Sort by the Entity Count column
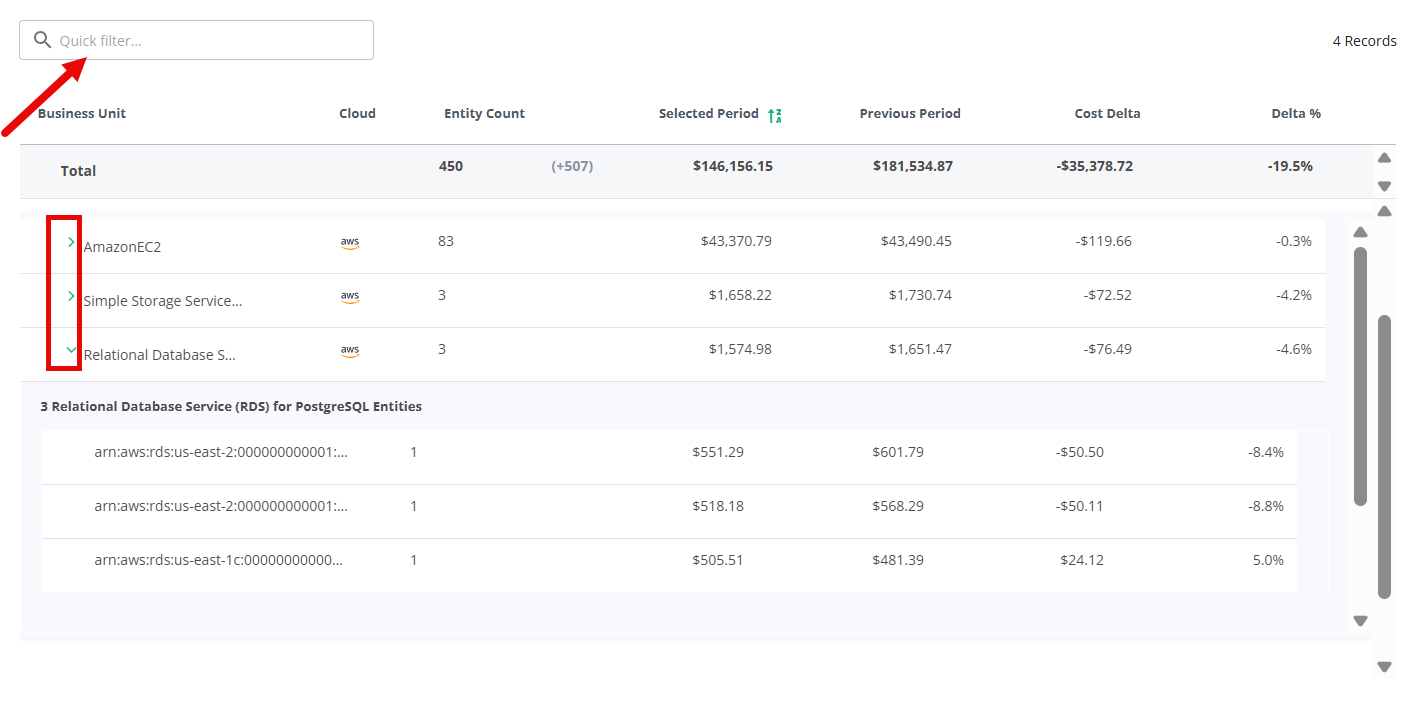This screenshot has width=1419, height=702. 484,114
